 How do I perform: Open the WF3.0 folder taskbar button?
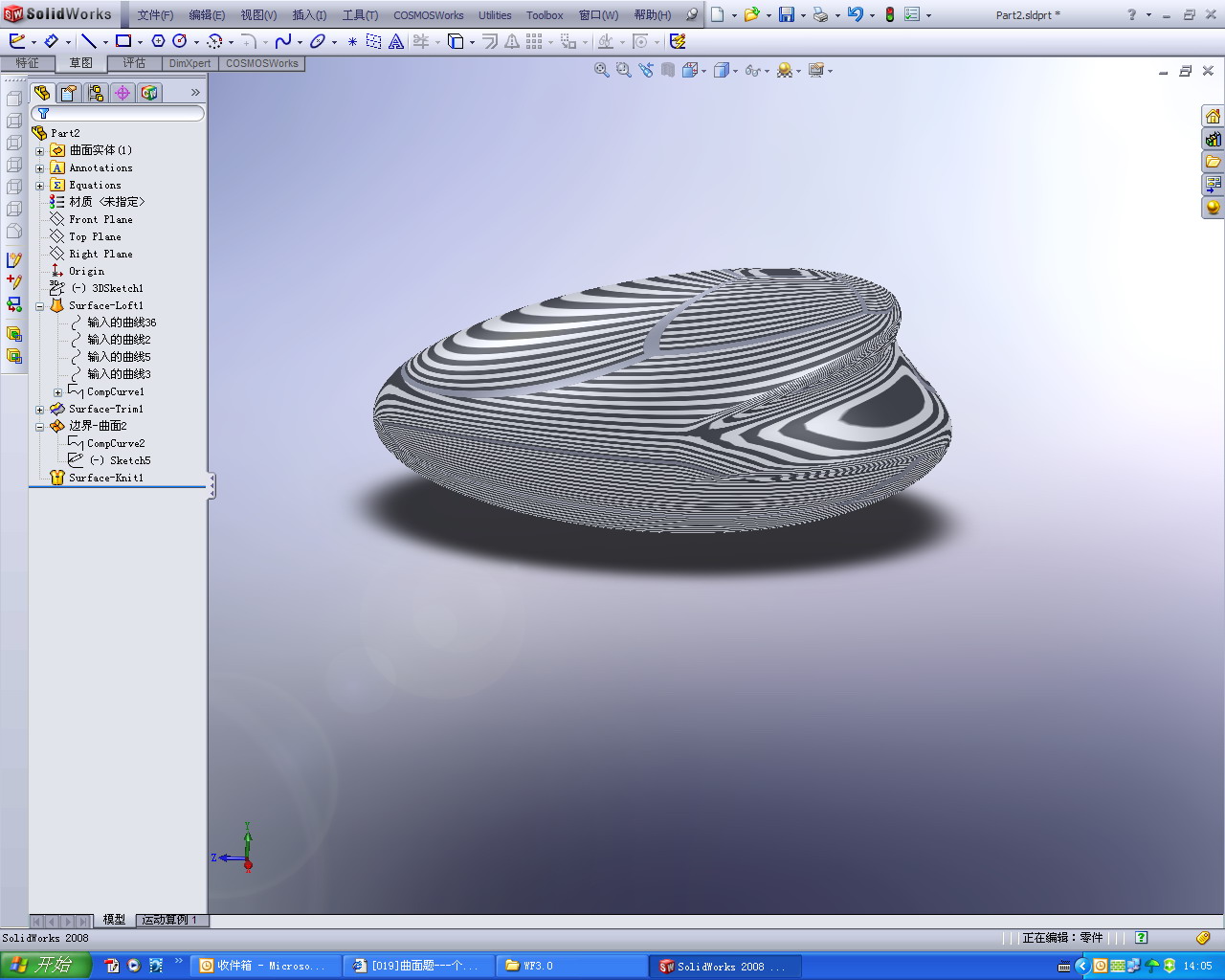(572, 966)
